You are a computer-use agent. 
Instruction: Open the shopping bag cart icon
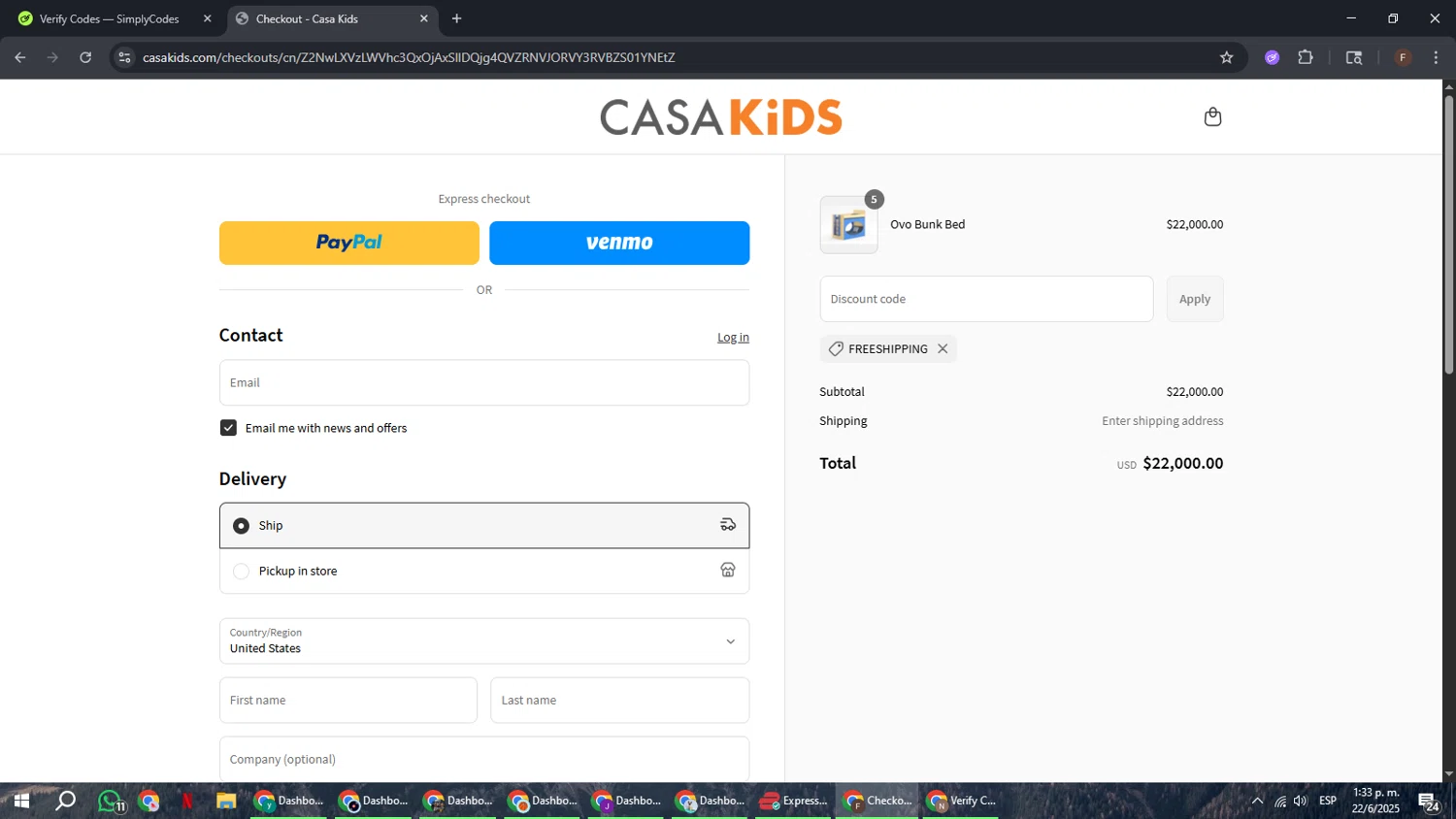pos(1212,116)
